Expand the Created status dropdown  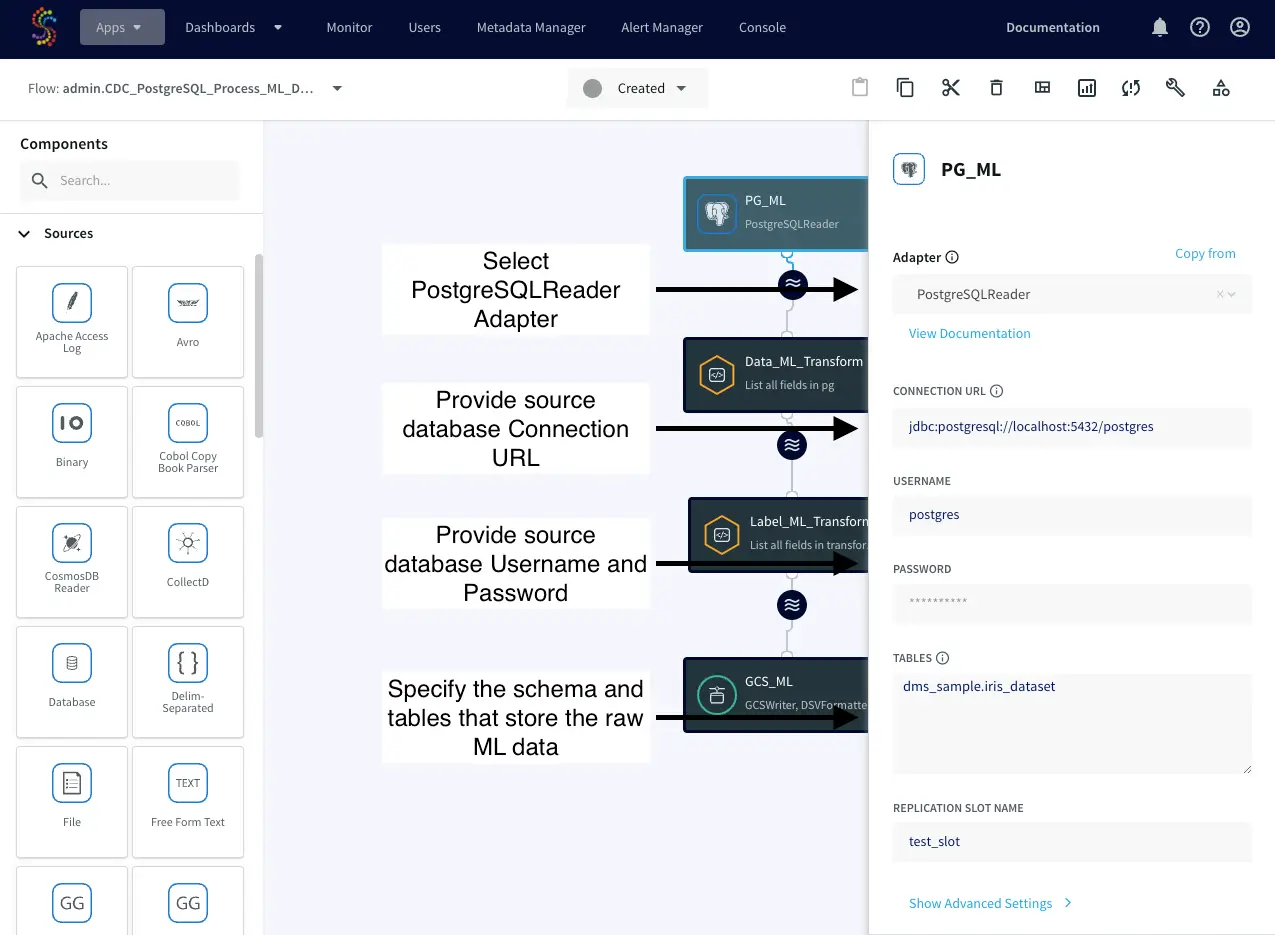tap(638, 88)
